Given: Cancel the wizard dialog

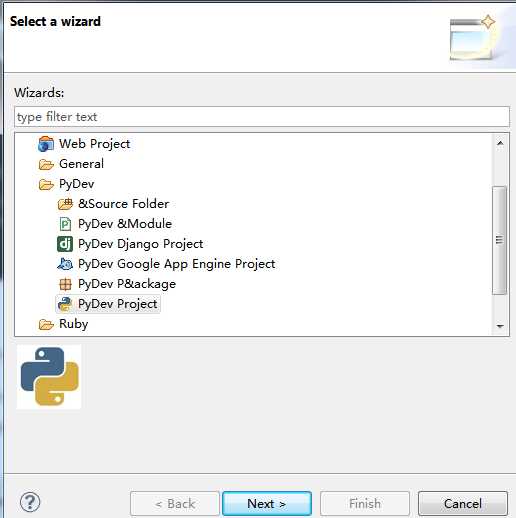Looking at the screenshot, I should coord(463,503).
